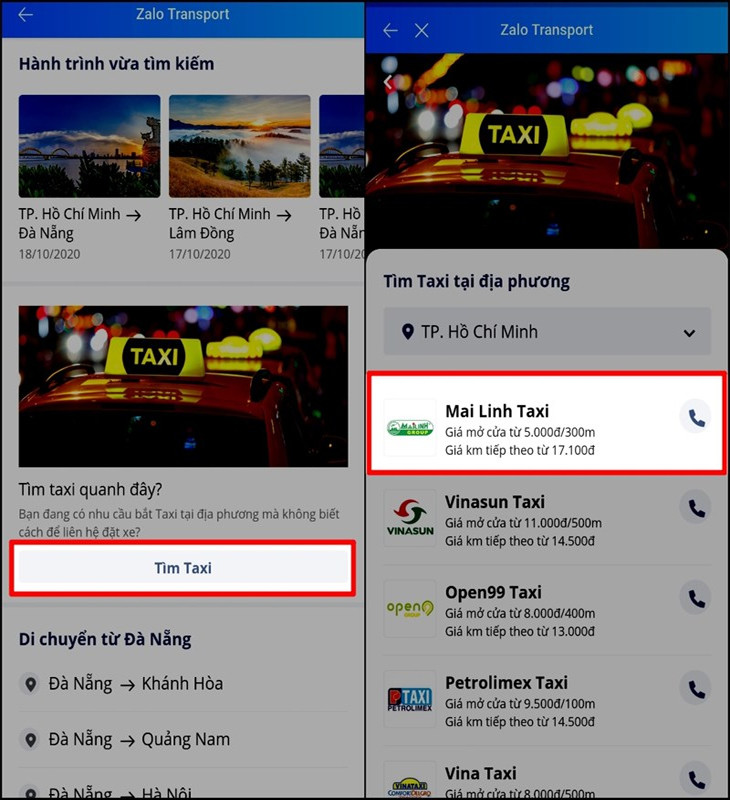
Task: Expand the location selector chevron arrow
Action: (689, 333)
